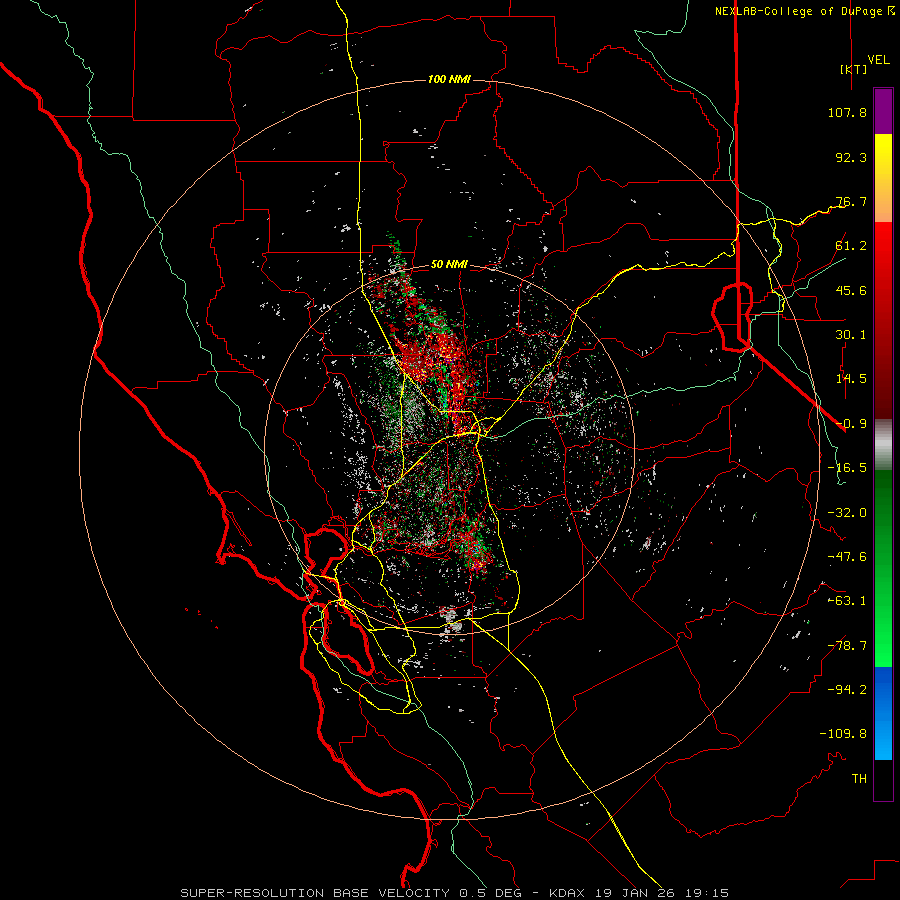Click the -63.1 velocity scale value
Image resolution: width=900 pixels, height=900 pixels.
pyautogui.click(x=847, y=601)
